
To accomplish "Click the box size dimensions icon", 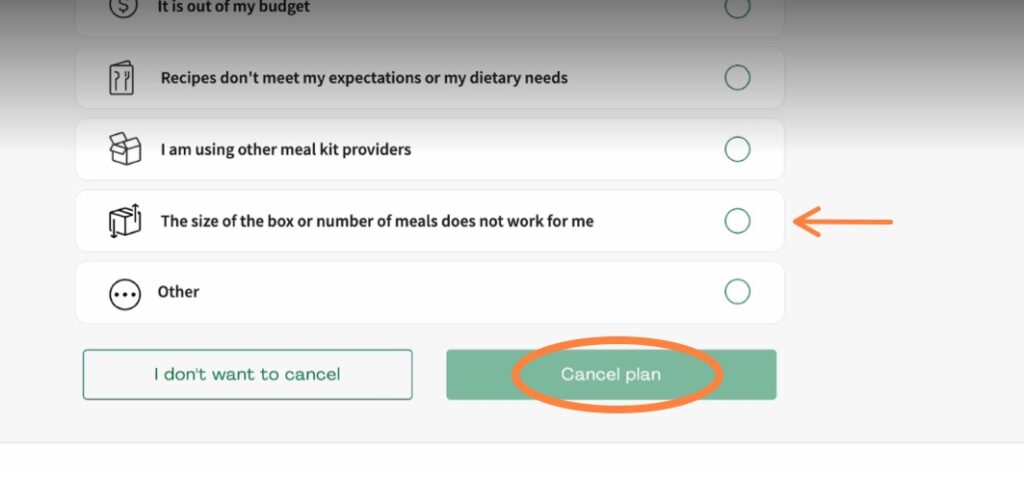I will coord(124,221).
